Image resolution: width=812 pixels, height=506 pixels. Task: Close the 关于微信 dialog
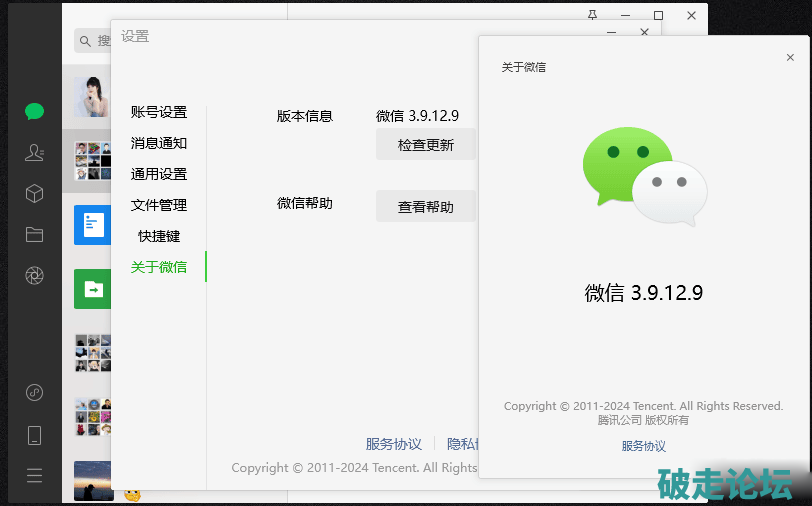click(790, 58)
